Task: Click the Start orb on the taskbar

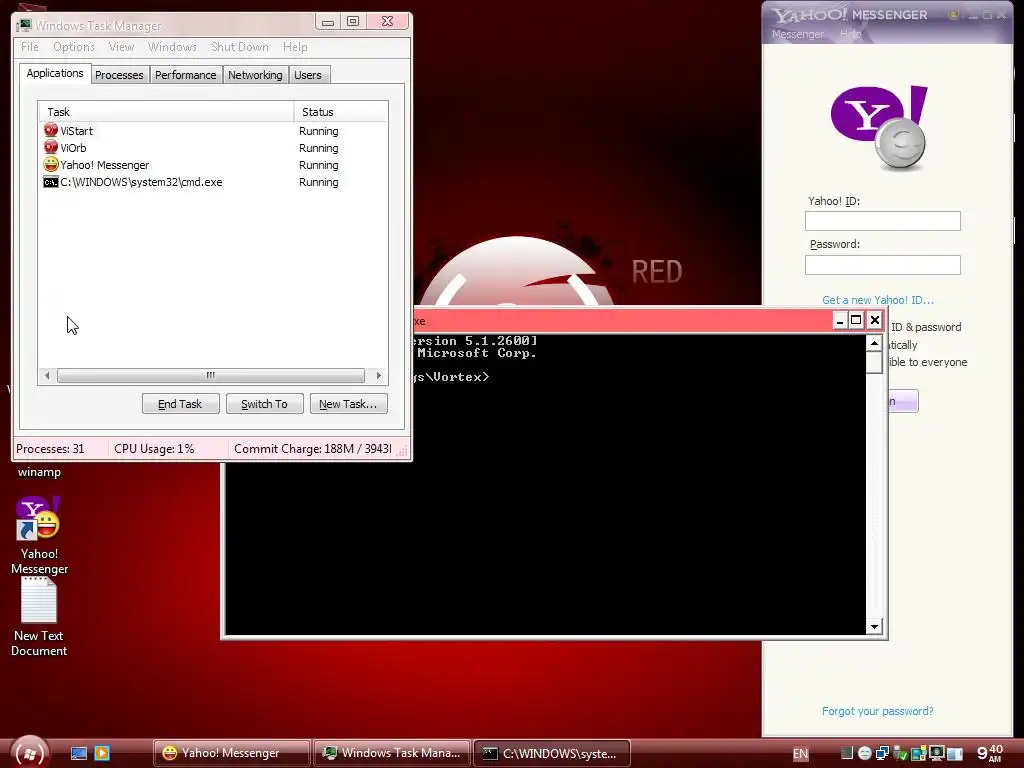Action: 29,754
